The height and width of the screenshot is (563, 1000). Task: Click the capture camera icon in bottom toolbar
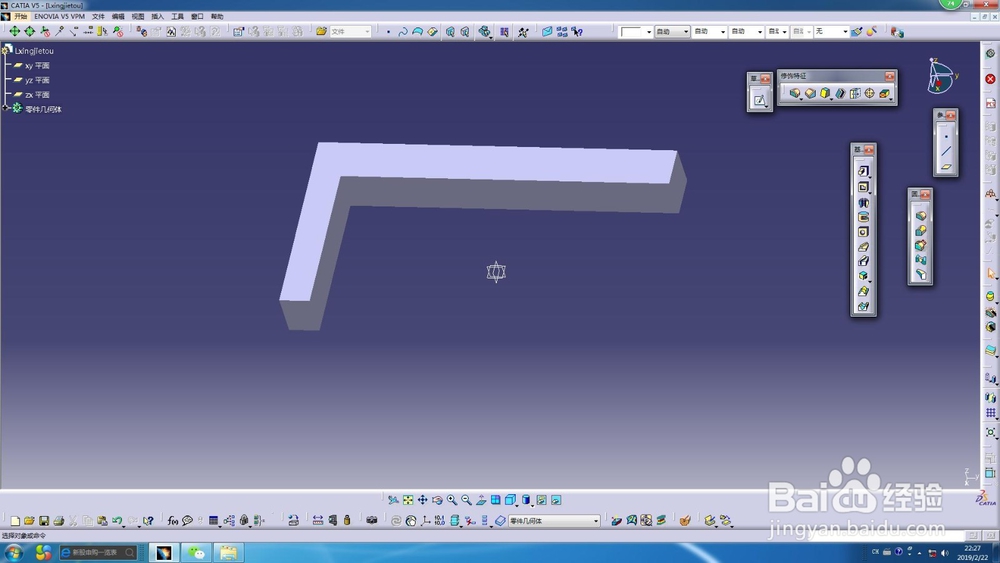click(372, 520)
